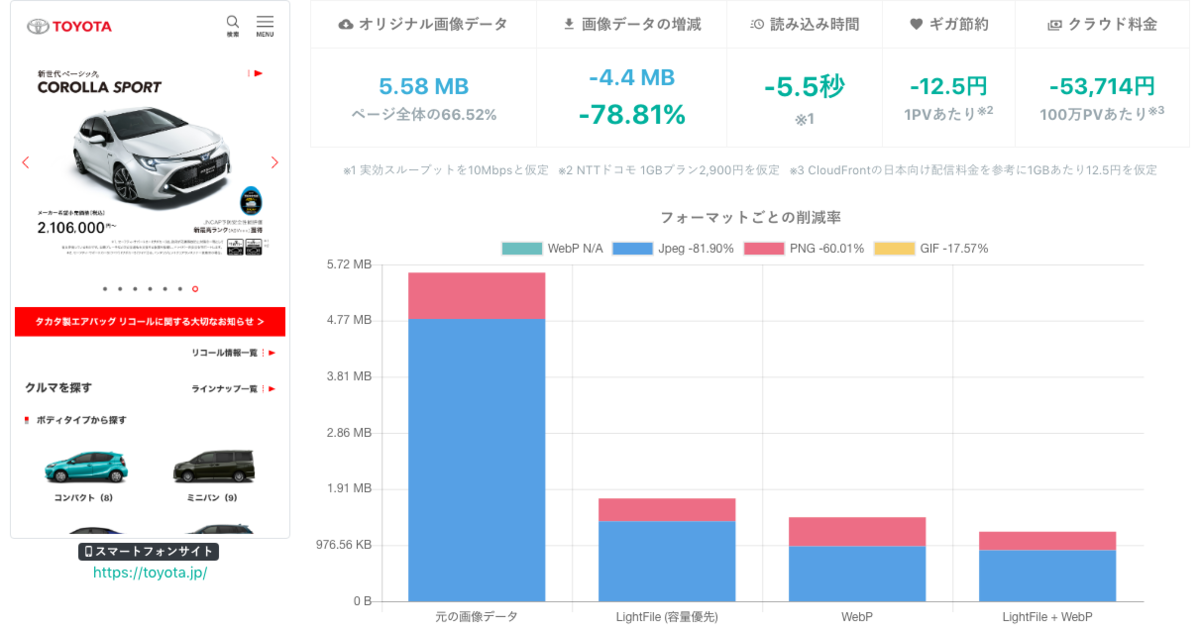1200x629 pixels.
Task: Select the active last carousel dot
Action: coord(195,289)
